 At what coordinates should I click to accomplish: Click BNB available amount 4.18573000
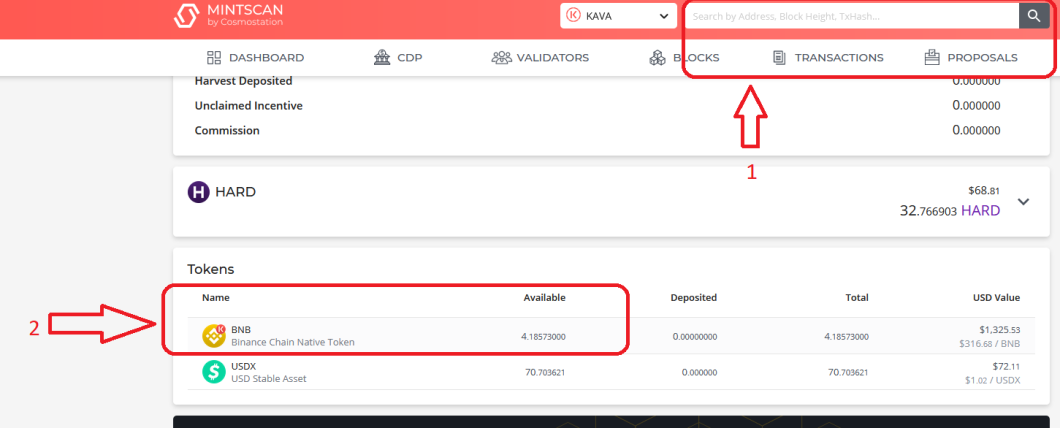[x=544, y=337]
